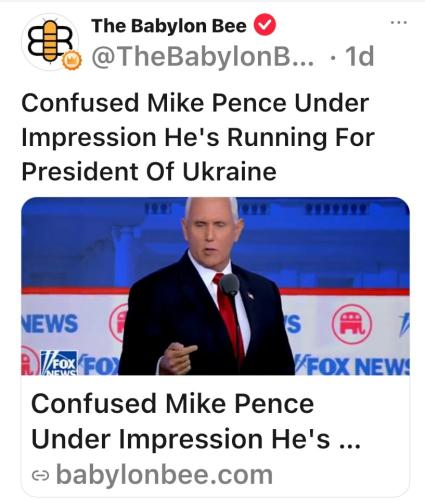Click the 'Under Impression He's ...' card line

tap(196, 439)
